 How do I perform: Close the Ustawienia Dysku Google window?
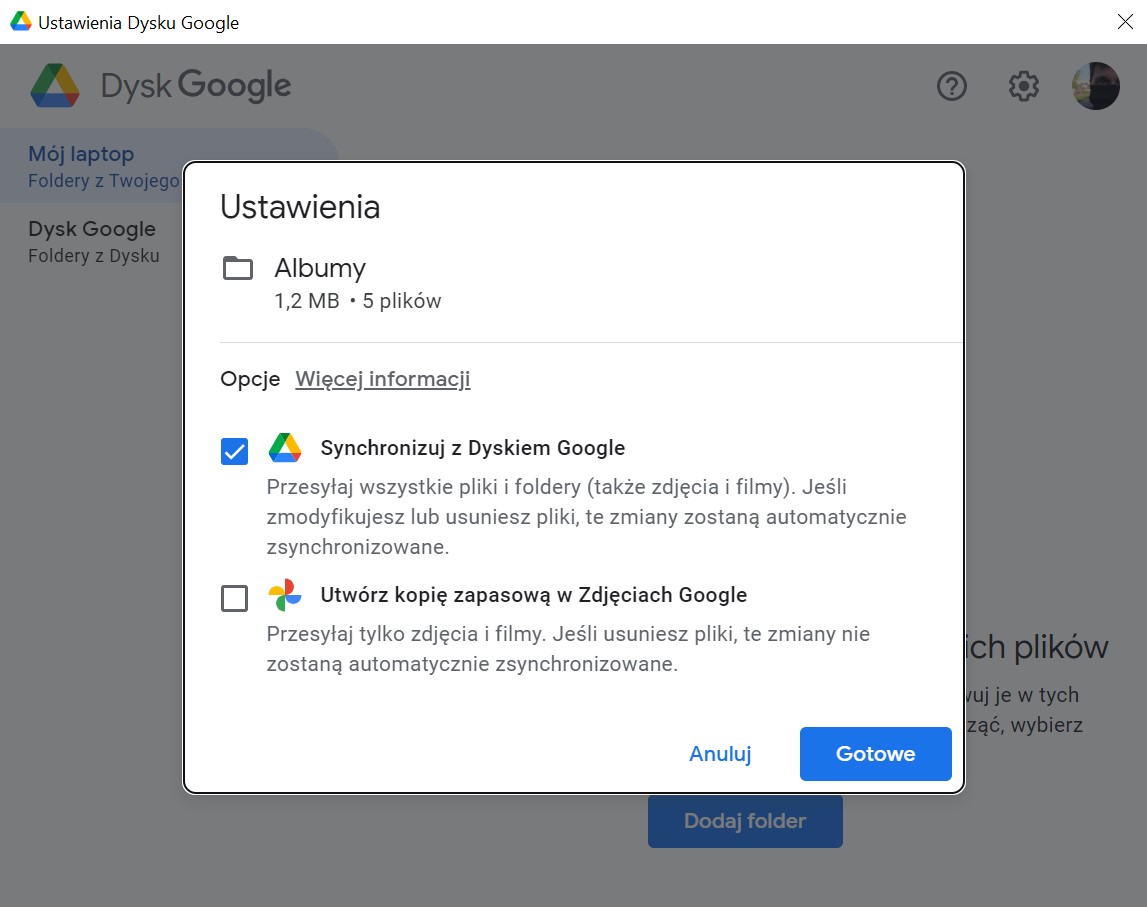point(1125,22)
